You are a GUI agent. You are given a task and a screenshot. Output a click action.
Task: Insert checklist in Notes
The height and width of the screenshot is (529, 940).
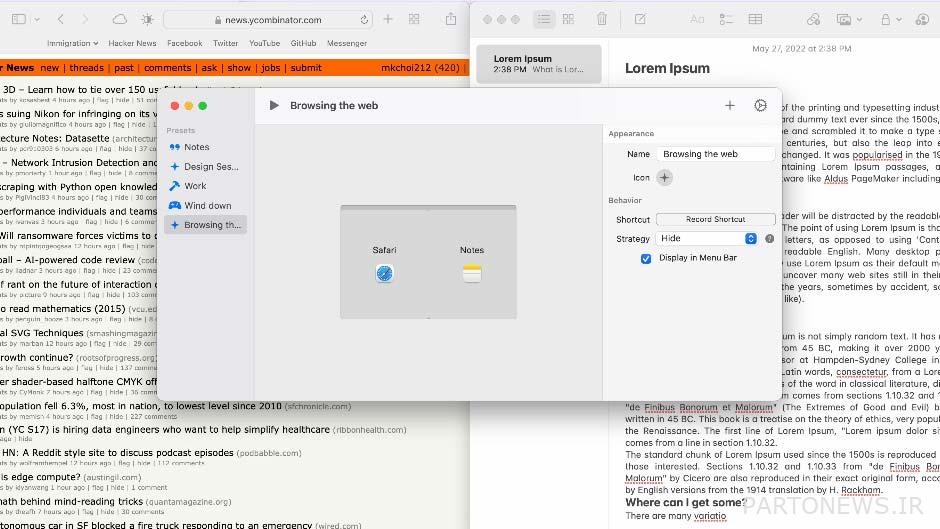726,19
